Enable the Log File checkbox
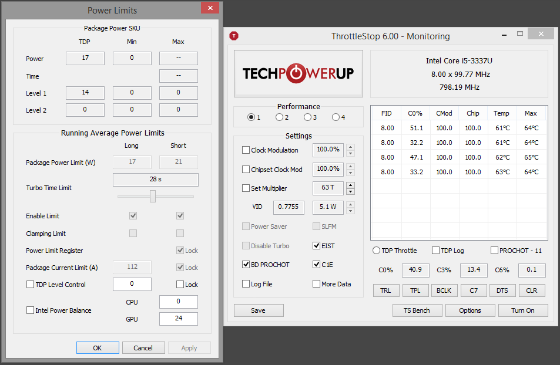The width and height of the screenshot is (560, 365). (x=246, y=284)
